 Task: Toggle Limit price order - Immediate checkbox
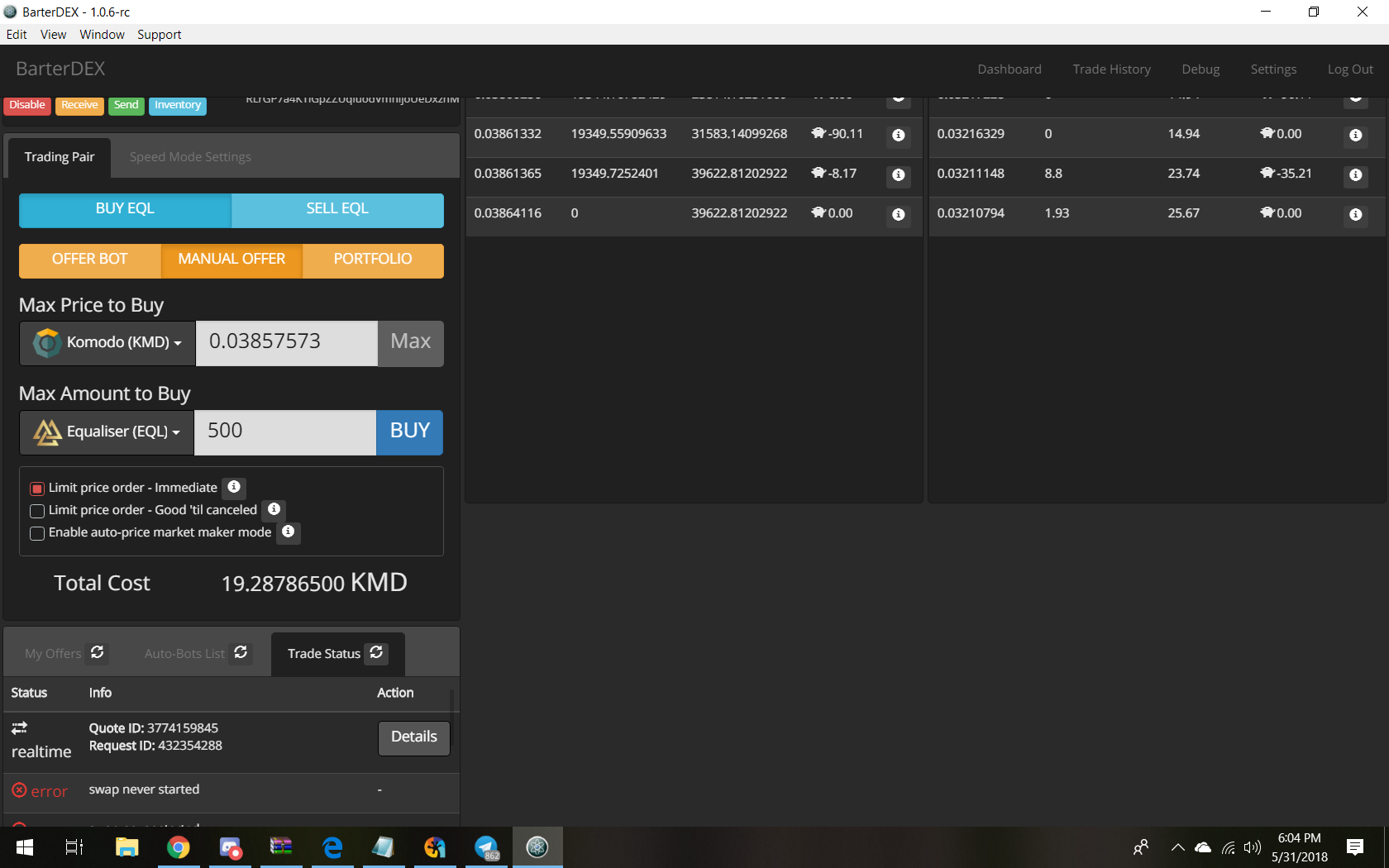[x=37, y=489]
